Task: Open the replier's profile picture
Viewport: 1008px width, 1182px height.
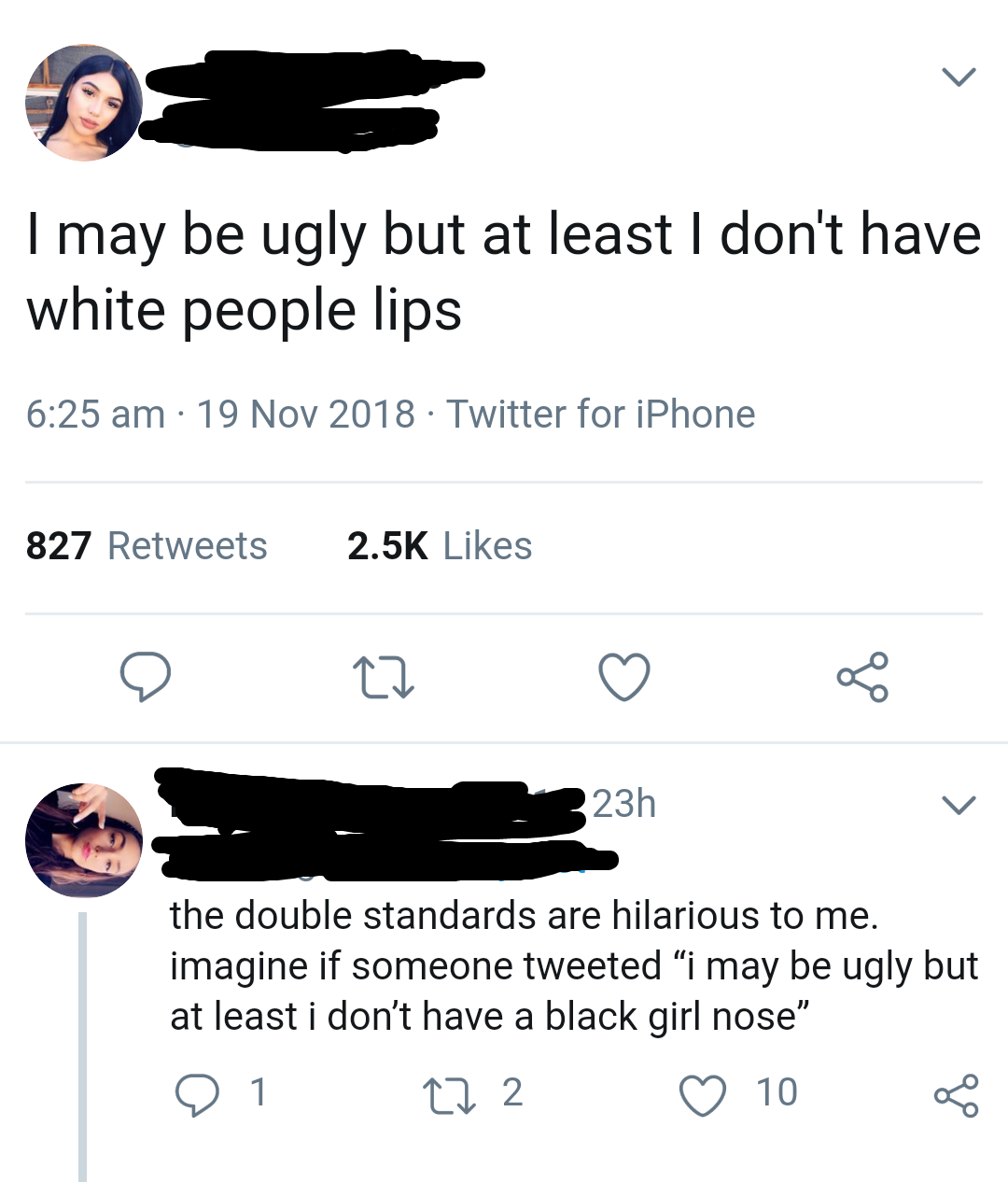Action: point(84,840)
